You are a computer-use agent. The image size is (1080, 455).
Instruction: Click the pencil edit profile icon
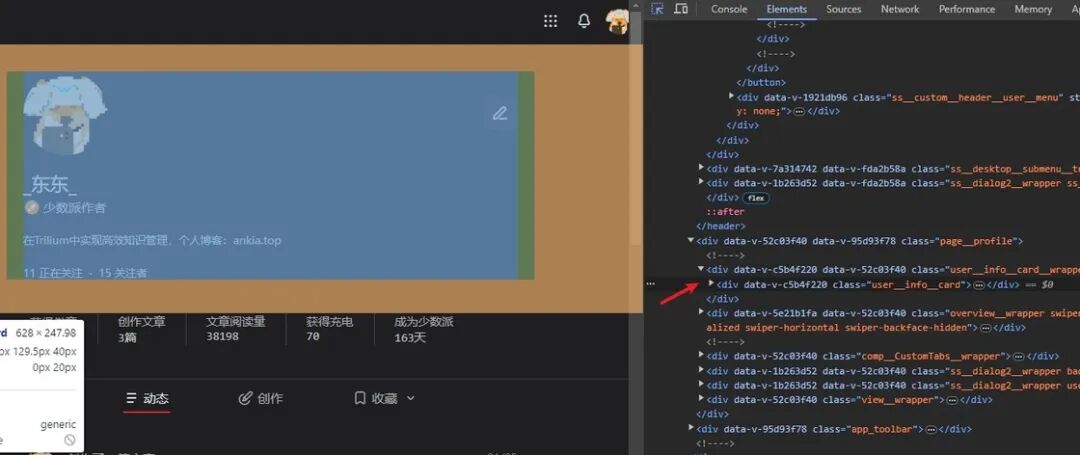[500, 114]
